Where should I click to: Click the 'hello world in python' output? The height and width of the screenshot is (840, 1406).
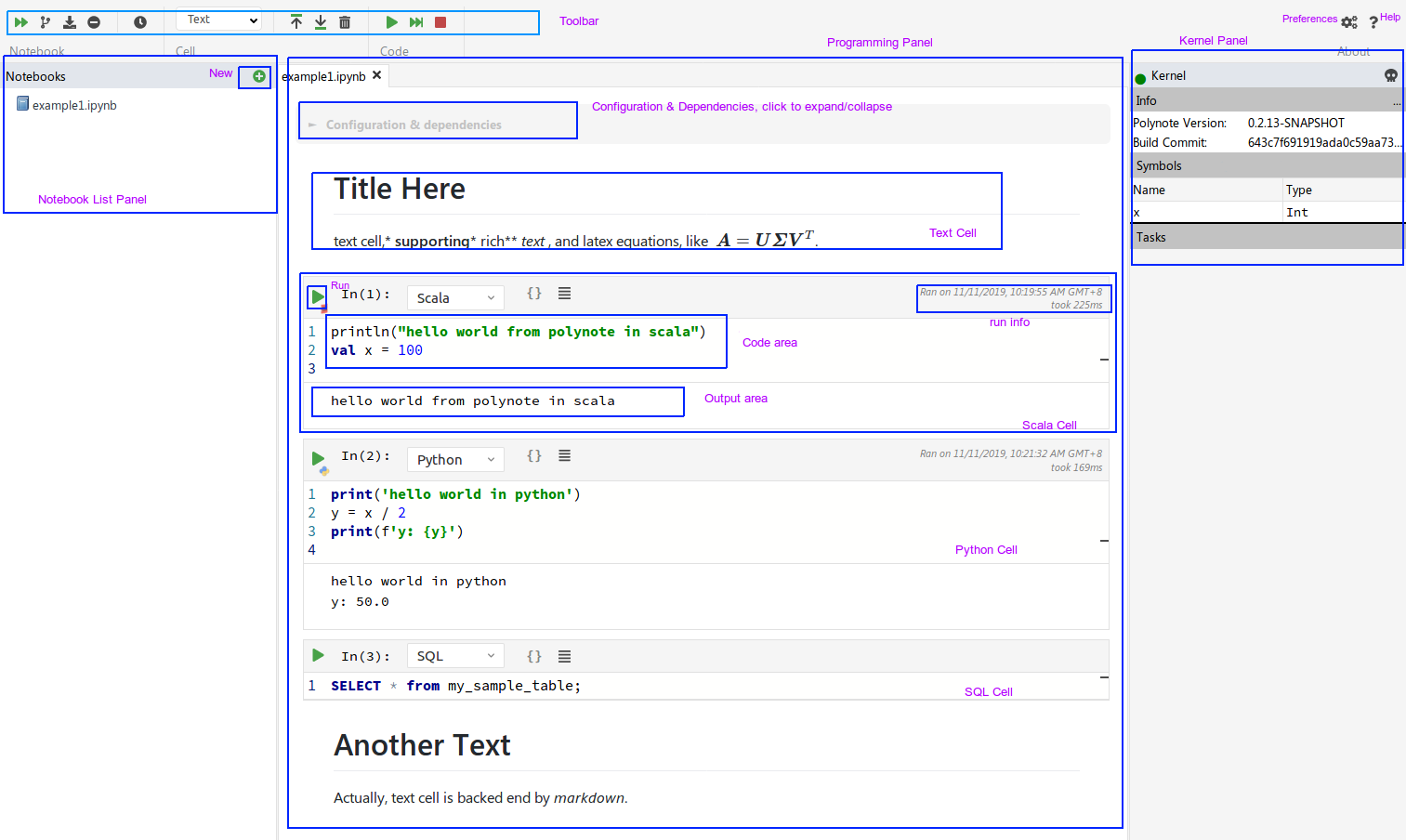click(x=418, y=581)
